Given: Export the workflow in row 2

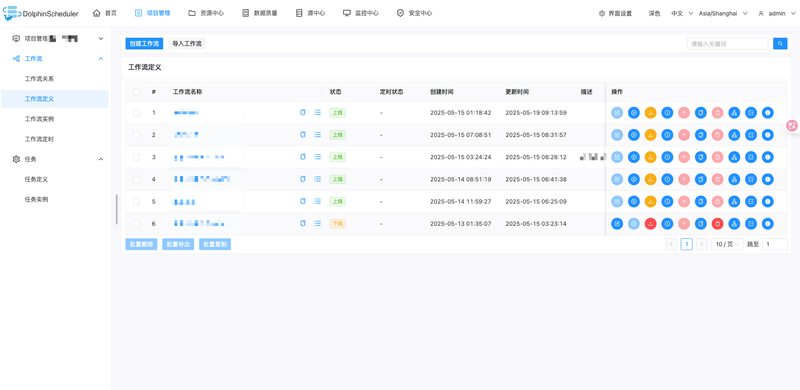Looking at the screenshot, I should tap(751, 135).
